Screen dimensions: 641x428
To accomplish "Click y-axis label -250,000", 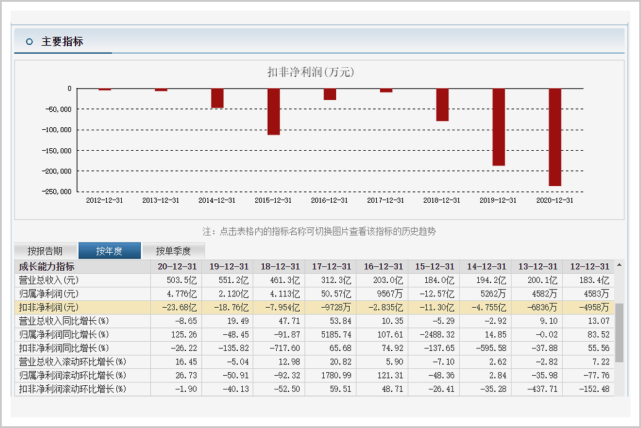I will [x=57, y=192].
